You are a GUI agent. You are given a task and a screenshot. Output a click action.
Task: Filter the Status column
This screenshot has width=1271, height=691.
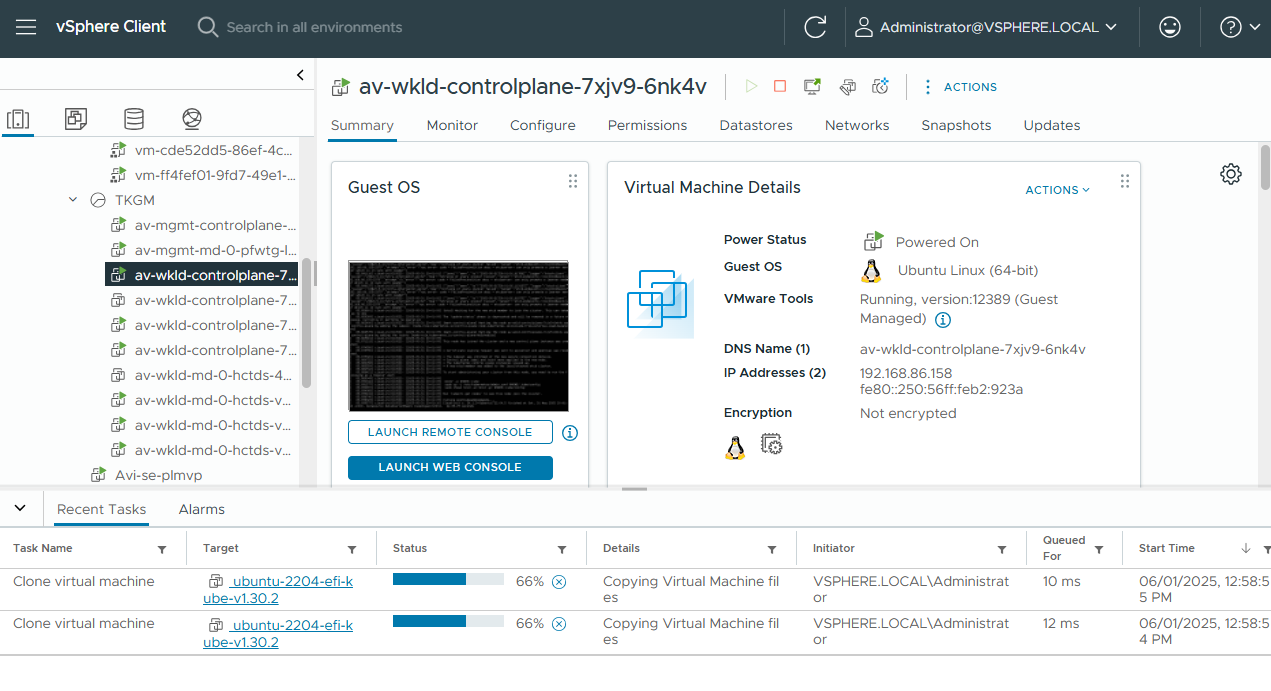point(562,550)
